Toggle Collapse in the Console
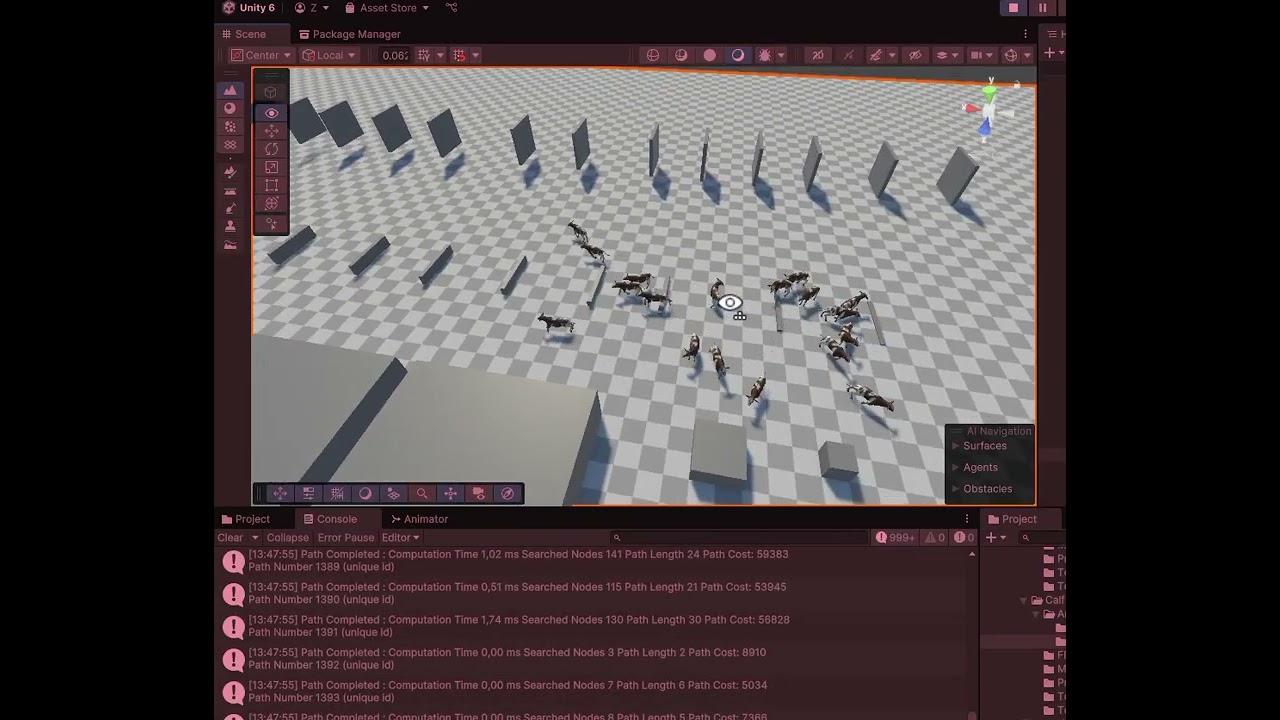 (x=287, y=537)
